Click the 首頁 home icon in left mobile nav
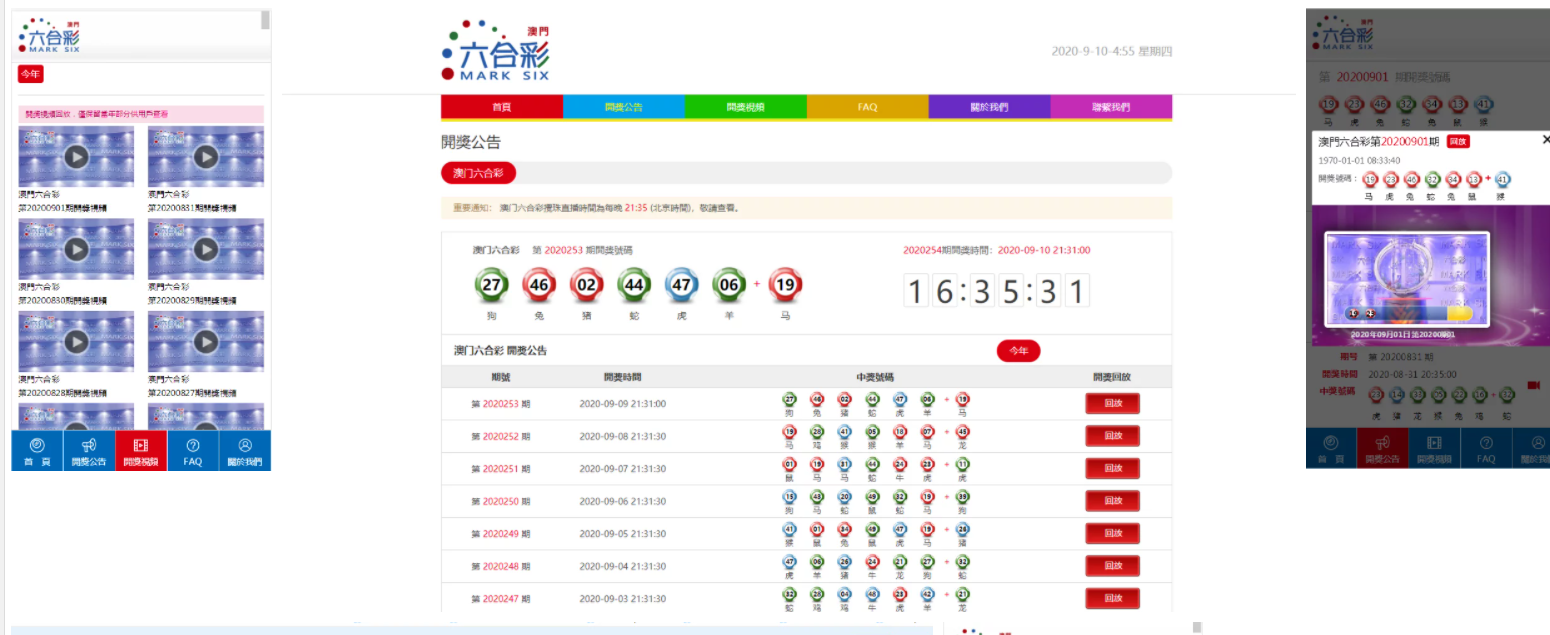Screen dimensions: 1550x635 pyautogui.click(x=37, y=445)
